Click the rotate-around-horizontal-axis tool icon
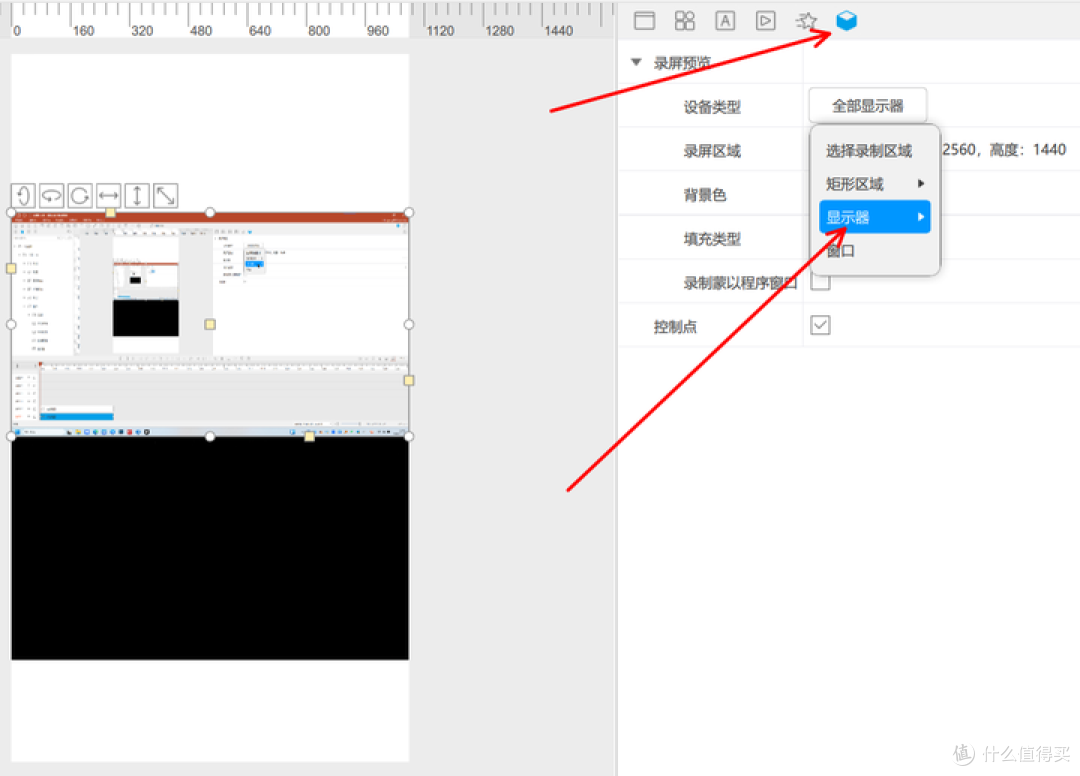1080x776 pixels. [x=52, y=196]
